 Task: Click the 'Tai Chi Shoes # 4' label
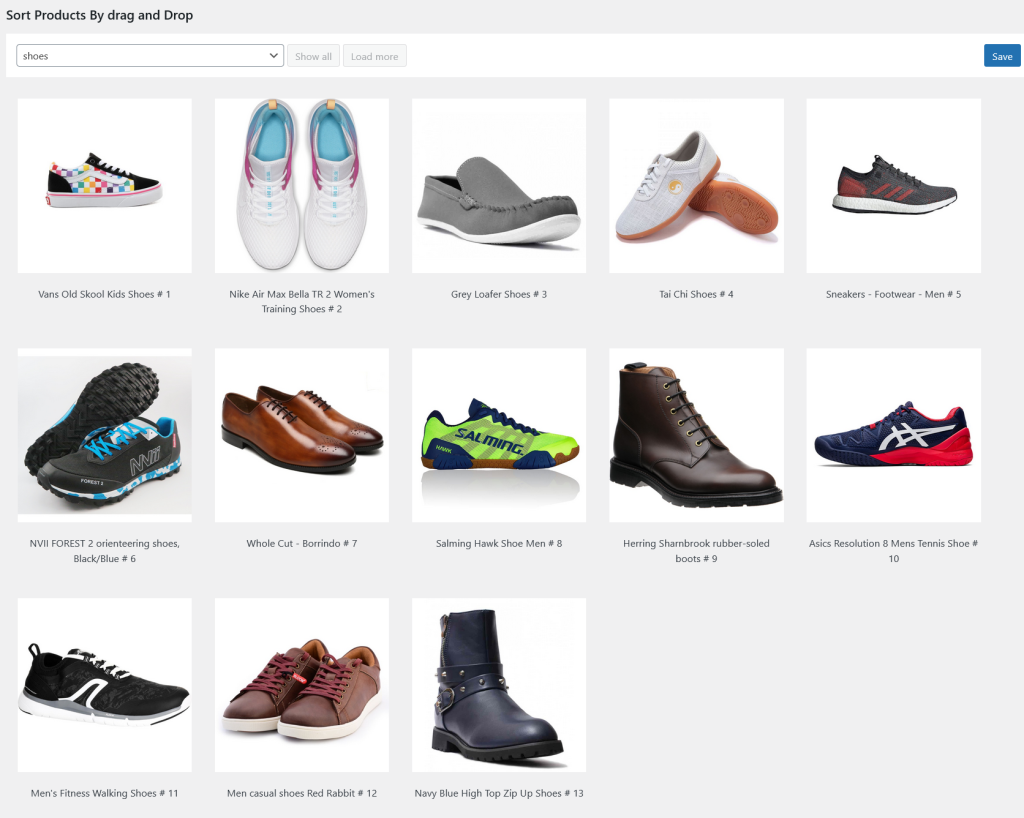point(696,294)
